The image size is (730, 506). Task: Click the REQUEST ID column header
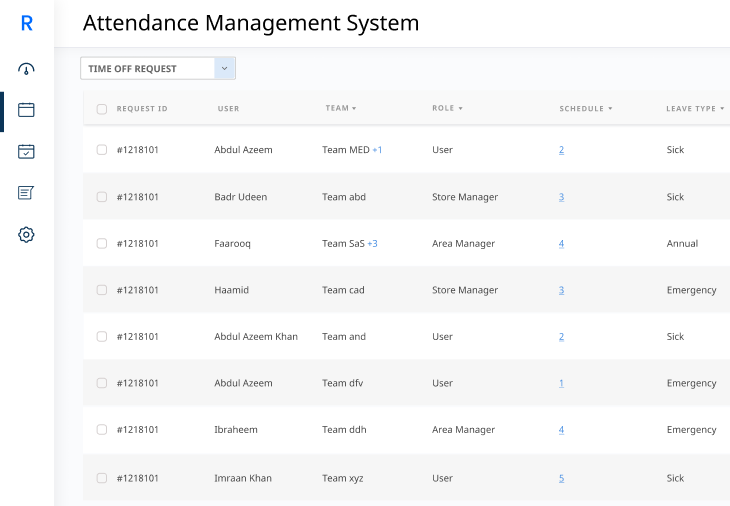[x=142, y=108]
